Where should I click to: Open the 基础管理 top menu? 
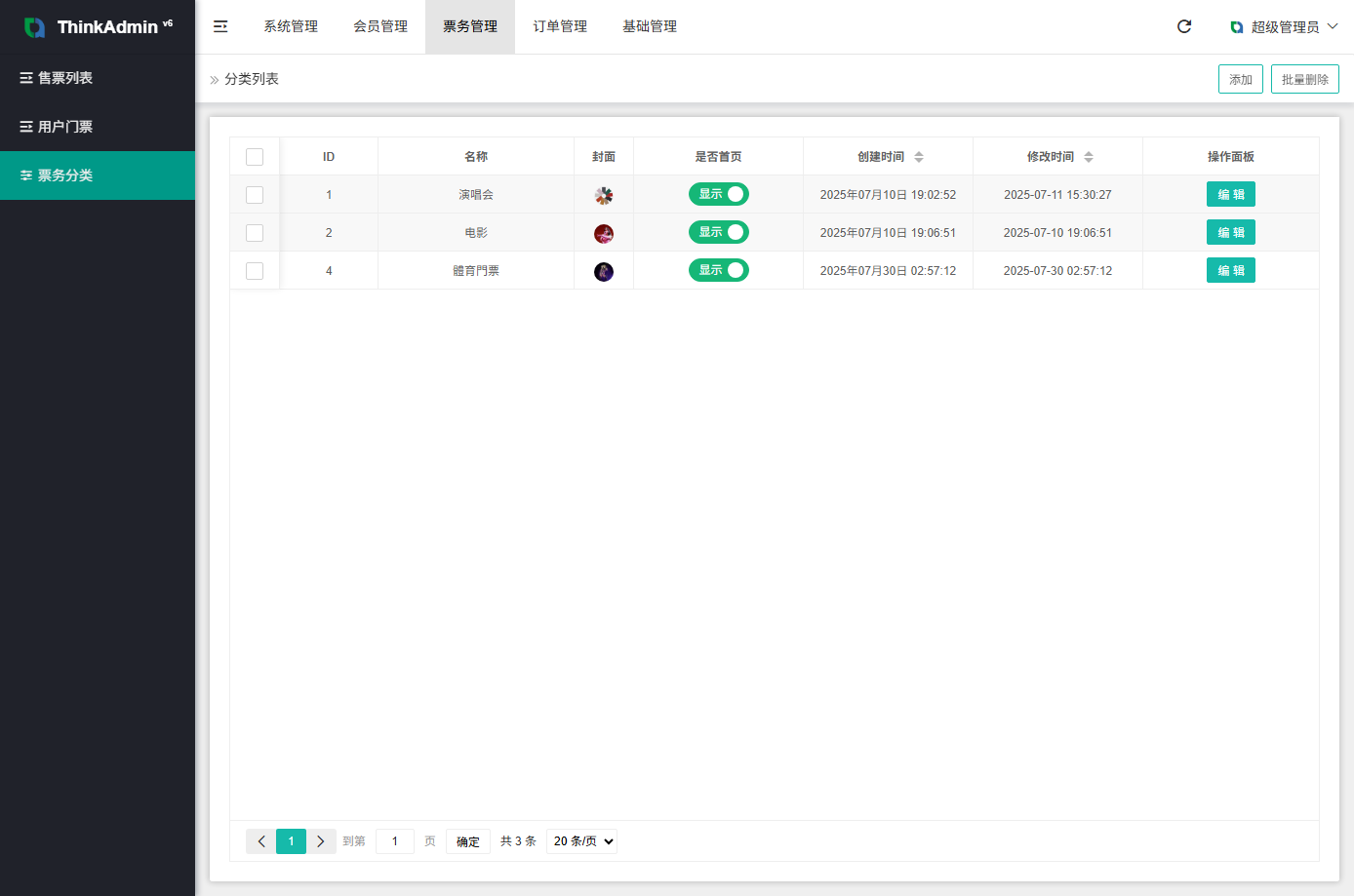click(650, 26)
